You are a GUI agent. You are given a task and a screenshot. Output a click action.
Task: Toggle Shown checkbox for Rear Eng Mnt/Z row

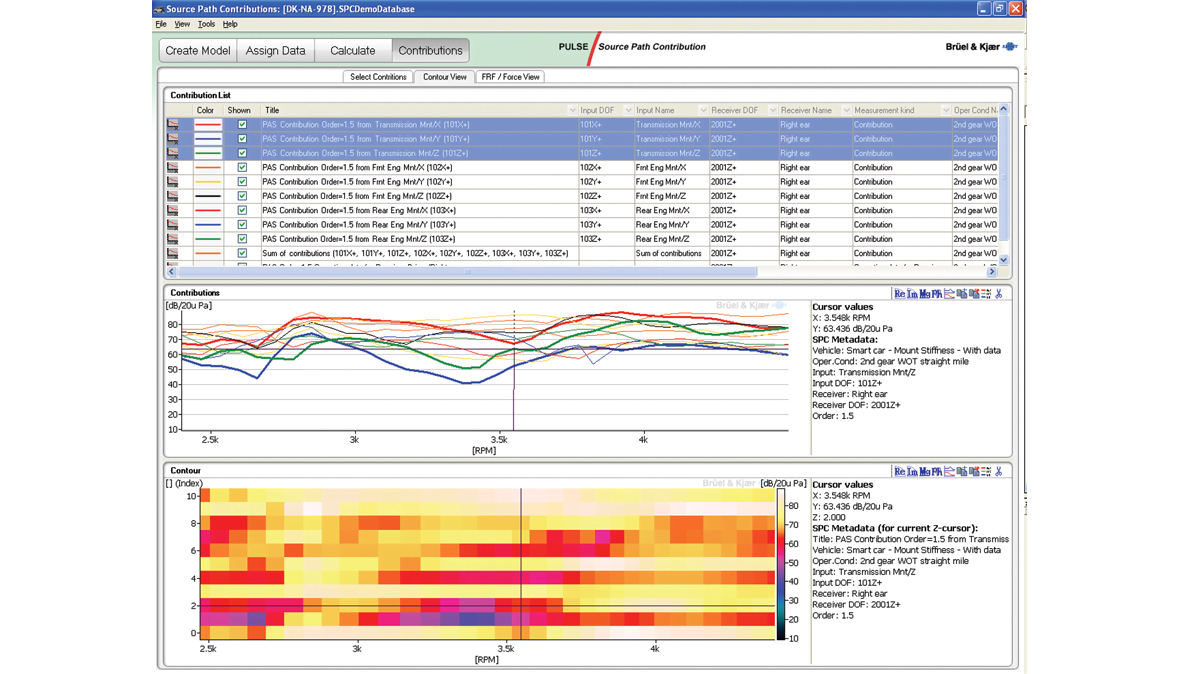pos(241,238)
